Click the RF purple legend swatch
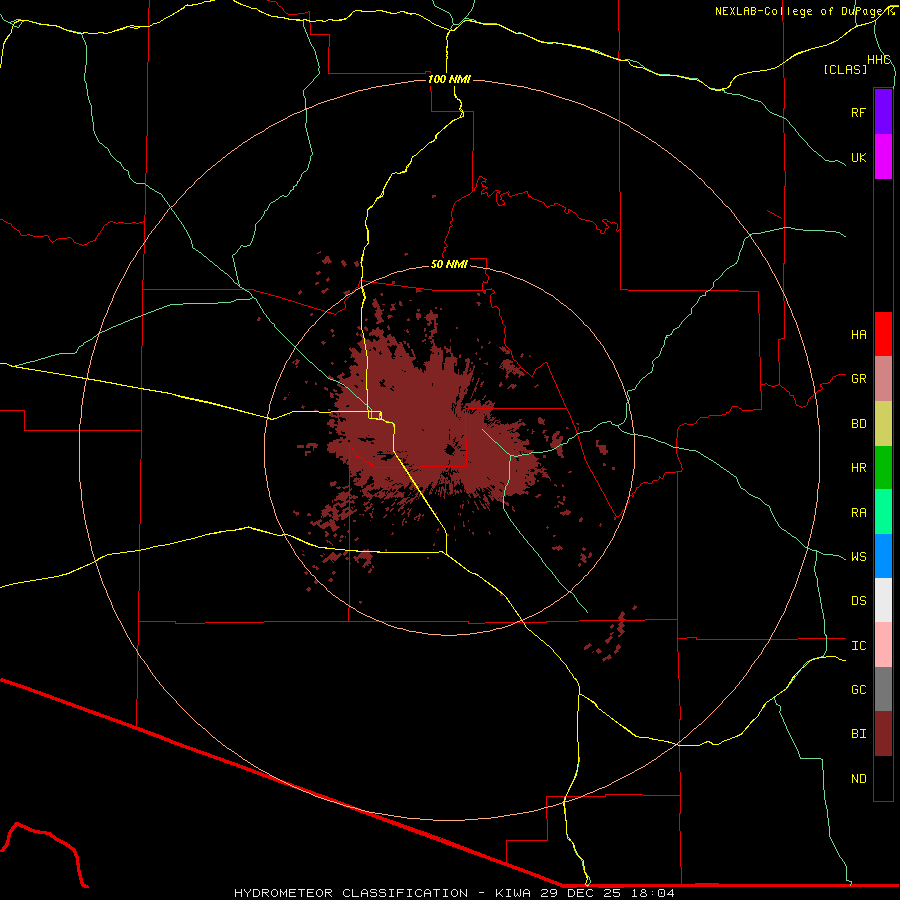The height and width of the screenshot is (900, 900). pos(883,112)
